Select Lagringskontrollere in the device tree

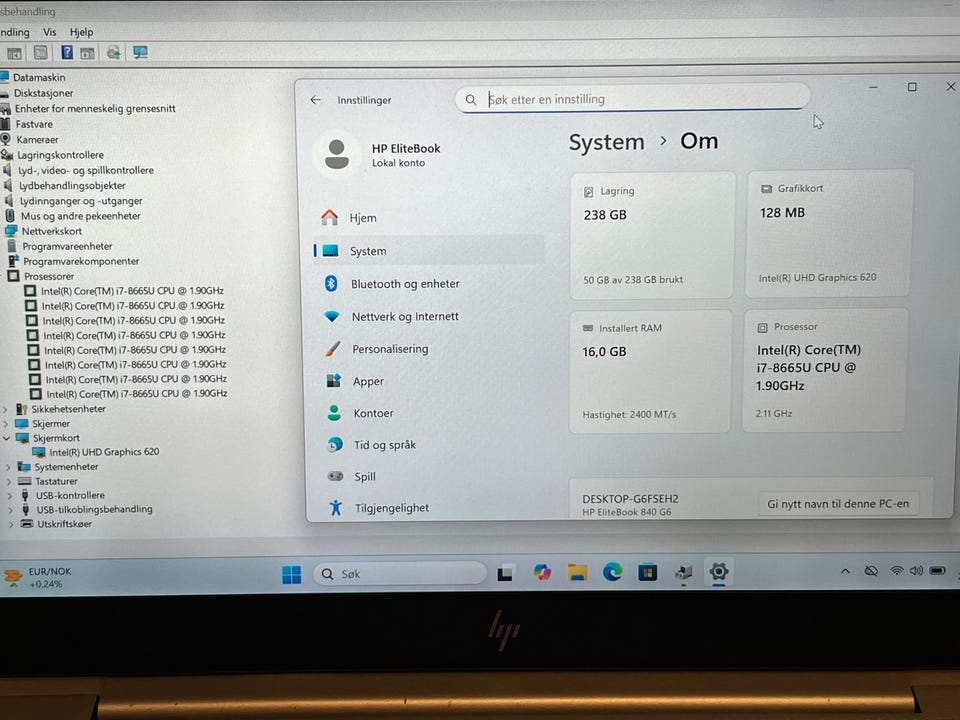(x=60, y=155)
